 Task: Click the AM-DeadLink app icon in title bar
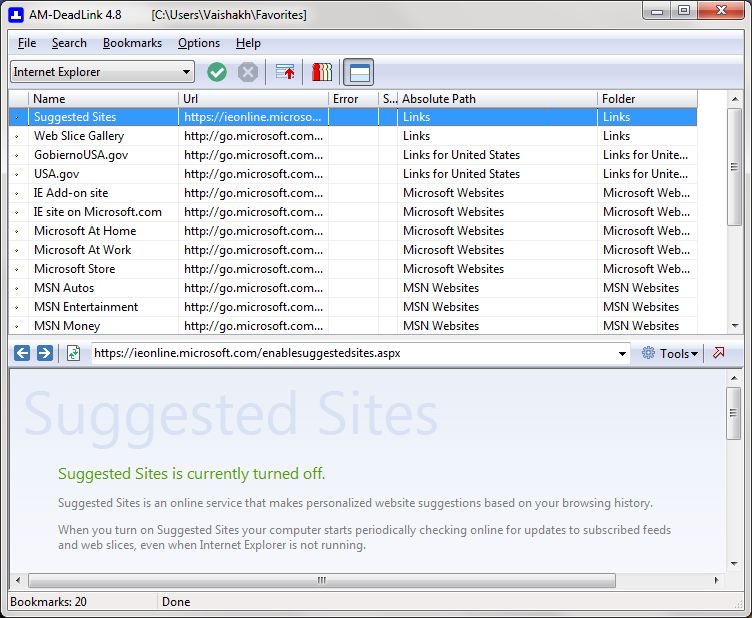coord(16,15)
